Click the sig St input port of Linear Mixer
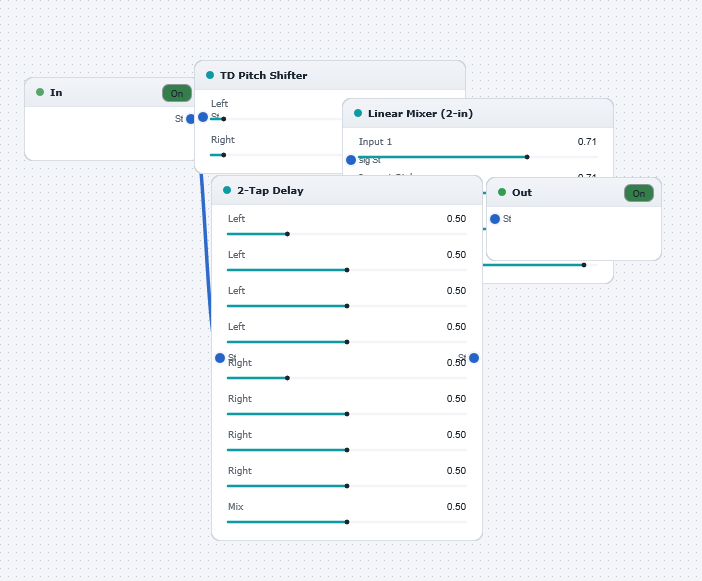The height and width of the screenshot is (581, 702). coord(351,160)
